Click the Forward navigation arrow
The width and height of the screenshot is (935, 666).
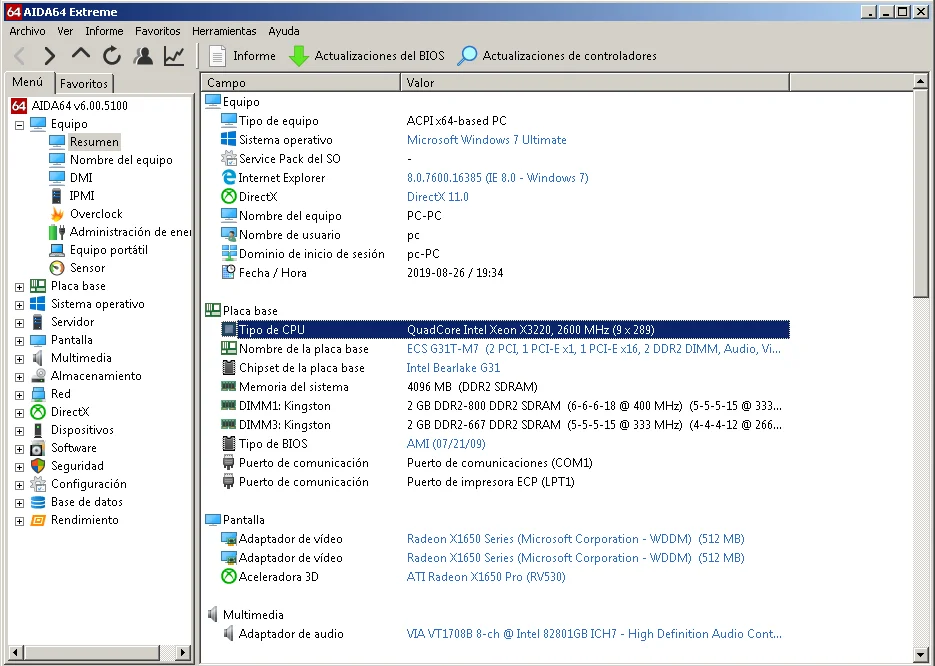click(x=49, y=56)
